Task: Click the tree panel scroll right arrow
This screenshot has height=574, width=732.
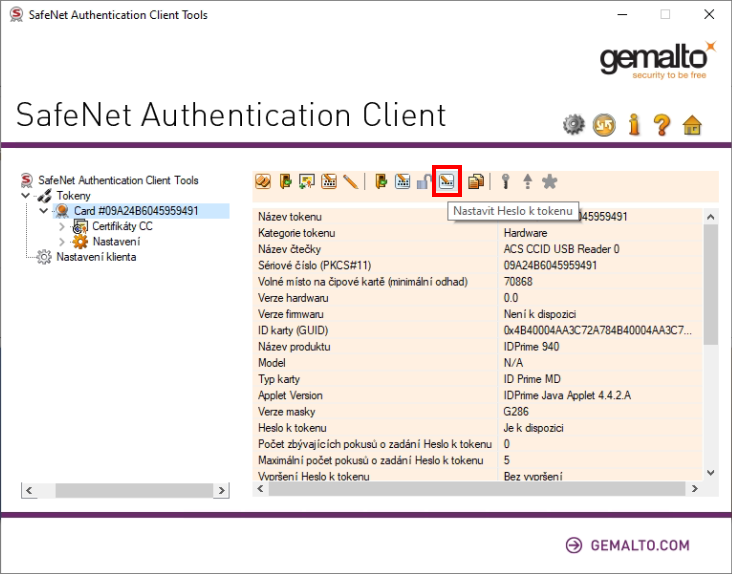Action: [222, 490]
